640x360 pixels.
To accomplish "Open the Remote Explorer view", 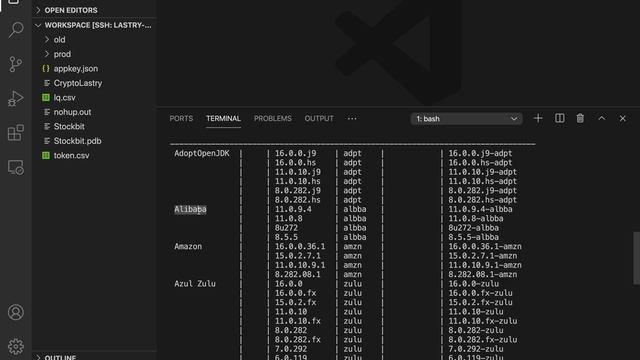I will pos(16,167).
